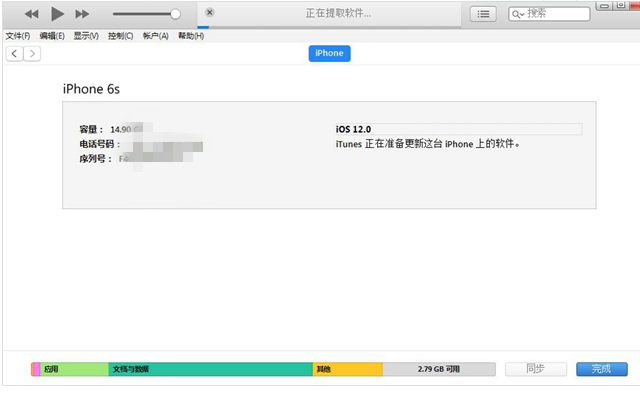Screen dimensions: 640x403
Task: Click the 文稿与数据 storage bar segment
Action: 210,369
